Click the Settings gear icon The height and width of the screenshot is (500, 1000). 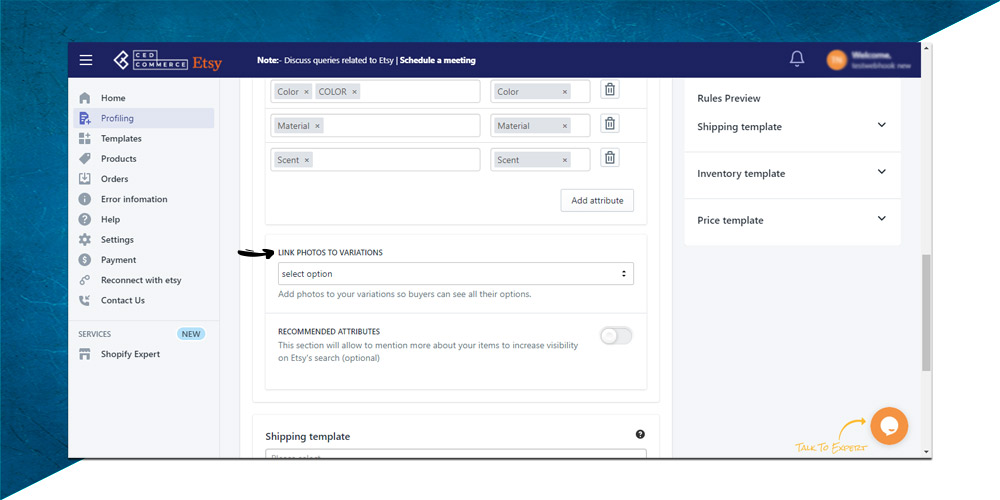pyautogui.click(x=85, y=240)
